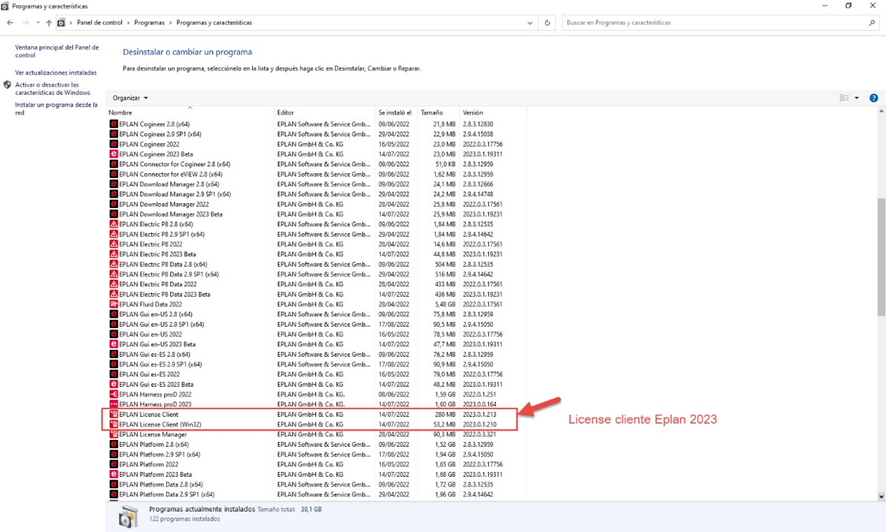The height and width of the screenshot is (532, 886).
Task: Click the EPLAN Electric P8 2022 icon
Action: pyautogui.click(x=113, y=243)
